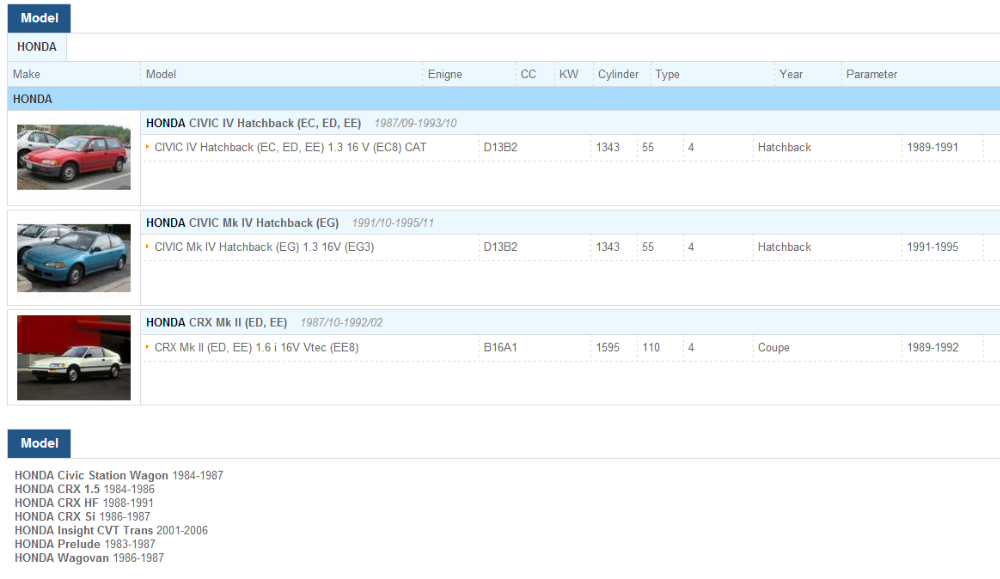Select HONDA Civic Station Wagon 1984-1987 entry

pyautogui.click(x=118, y=475)
